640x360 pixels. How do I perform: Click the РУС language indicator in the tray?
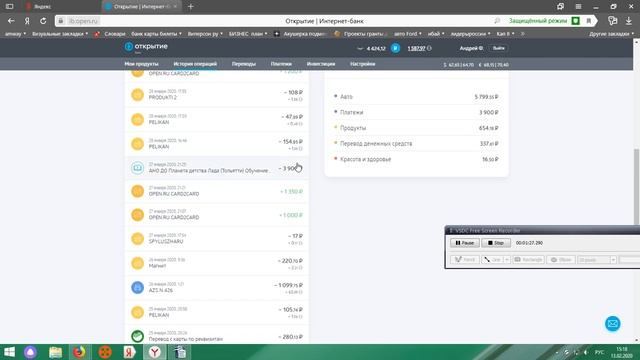600,352
